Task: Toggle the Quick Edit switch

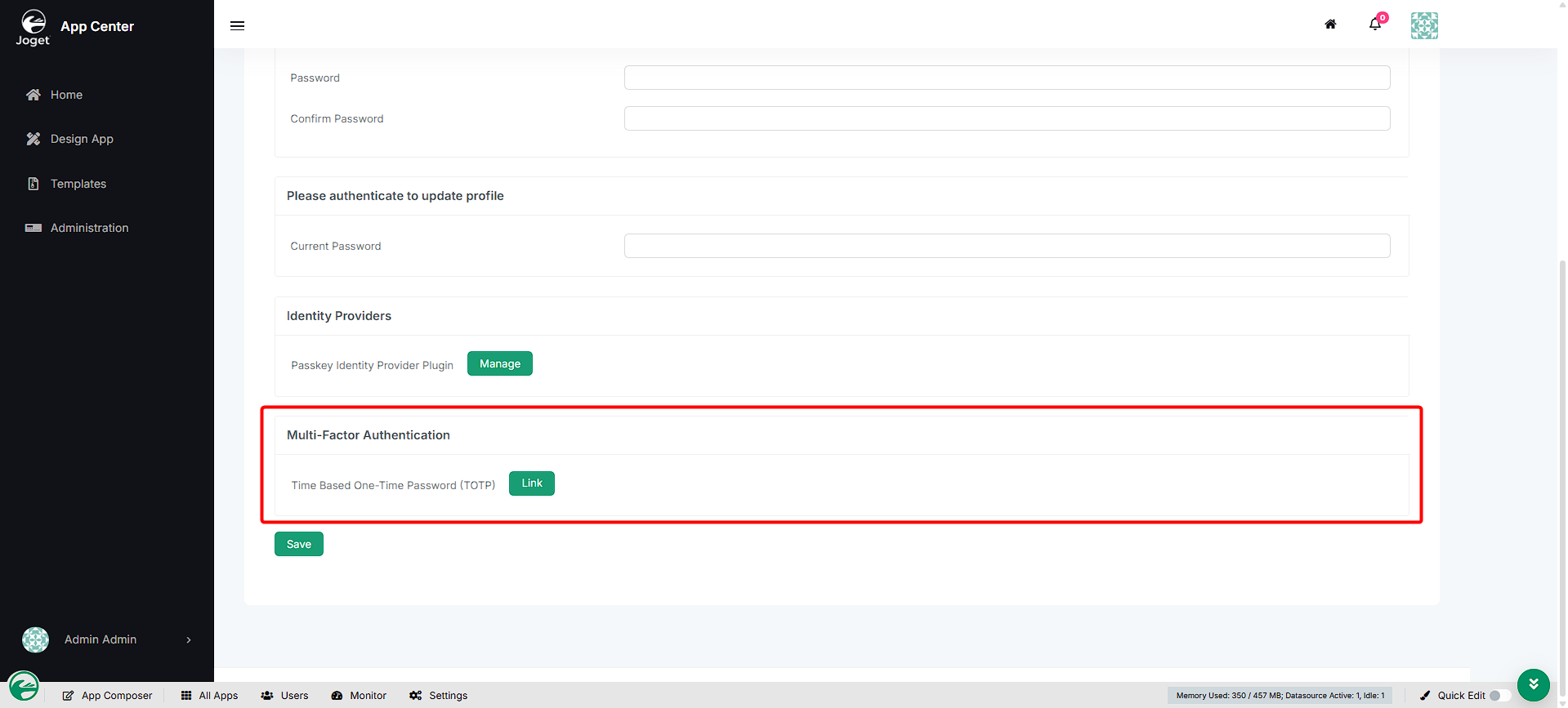Action: [1499, 696]
